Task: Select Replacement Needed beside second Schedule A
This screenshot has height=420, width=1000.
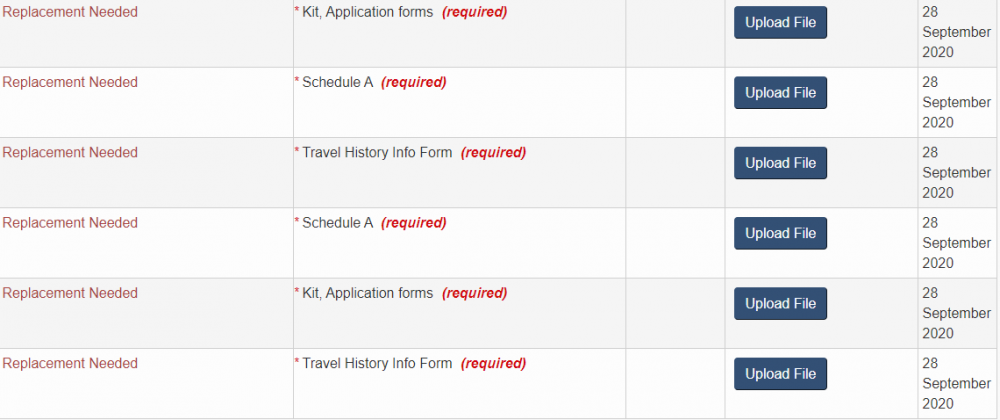Action: coord(70,223)
